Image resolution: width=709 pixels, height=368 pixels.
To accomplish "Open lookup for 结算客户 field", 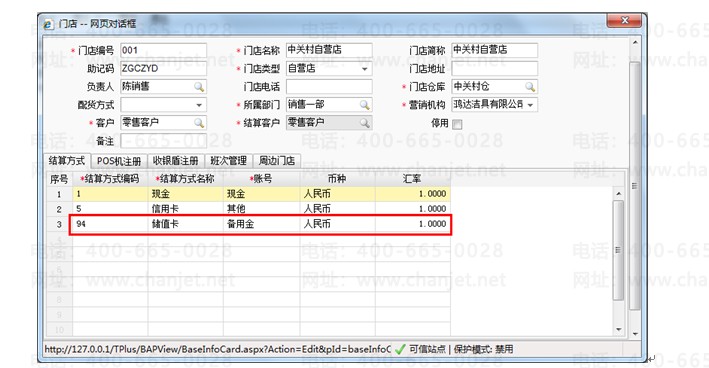I will tap(364, 123).
